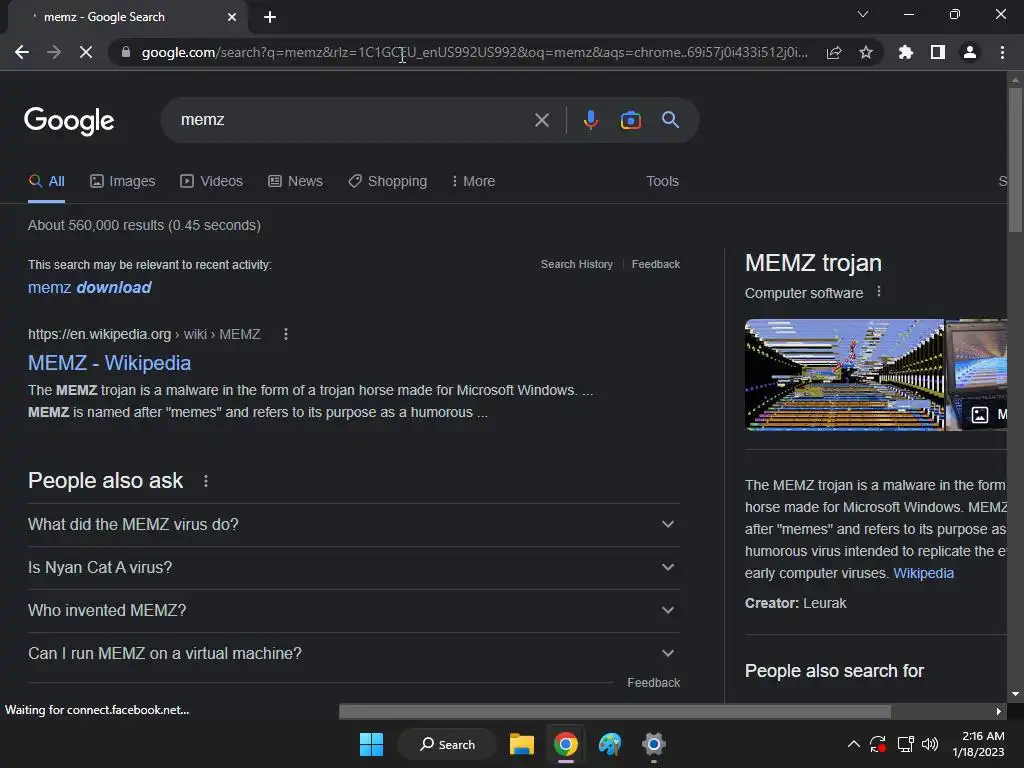Bookmark this tab with the star

click(x=866, y=52)
